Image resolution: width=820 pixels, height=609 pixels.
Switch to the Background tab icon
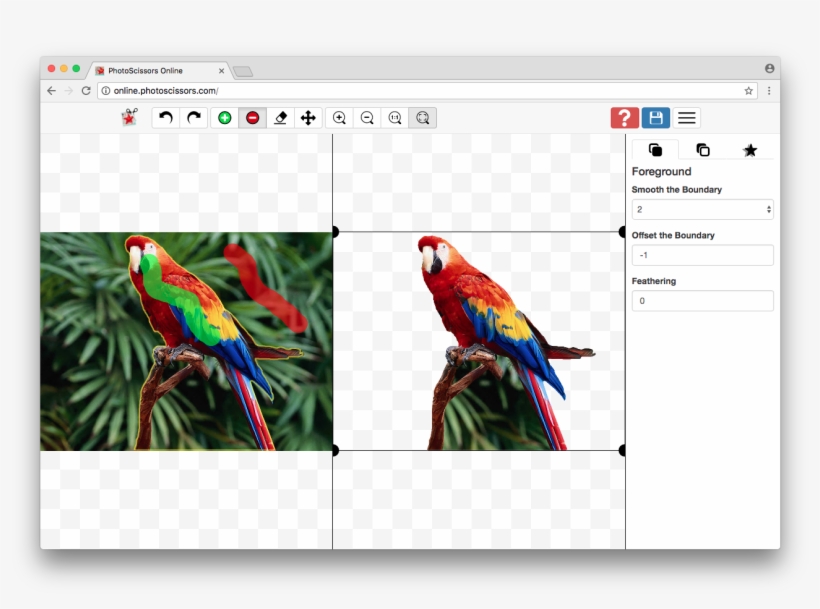coord(703,150)
